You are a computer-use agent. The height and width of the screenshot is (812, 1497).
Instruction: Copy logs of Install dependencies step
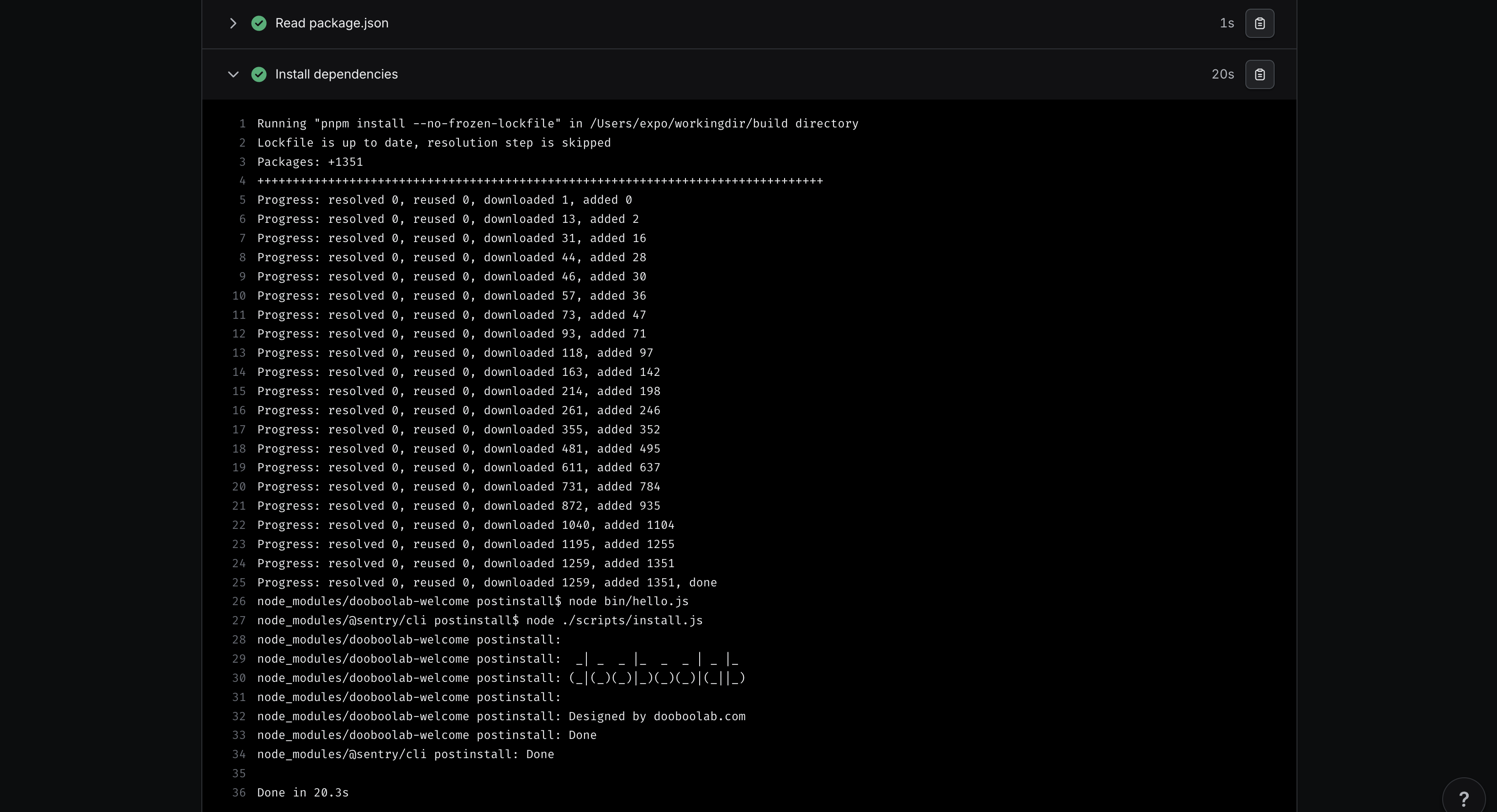point(1260,74)
